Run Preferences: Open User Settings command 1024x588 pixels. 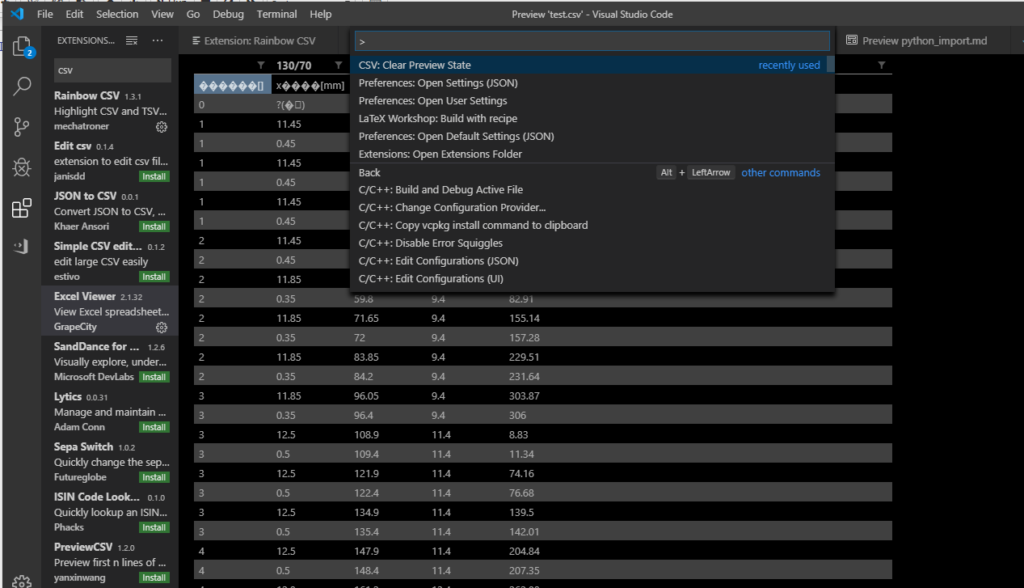[592, 101]
